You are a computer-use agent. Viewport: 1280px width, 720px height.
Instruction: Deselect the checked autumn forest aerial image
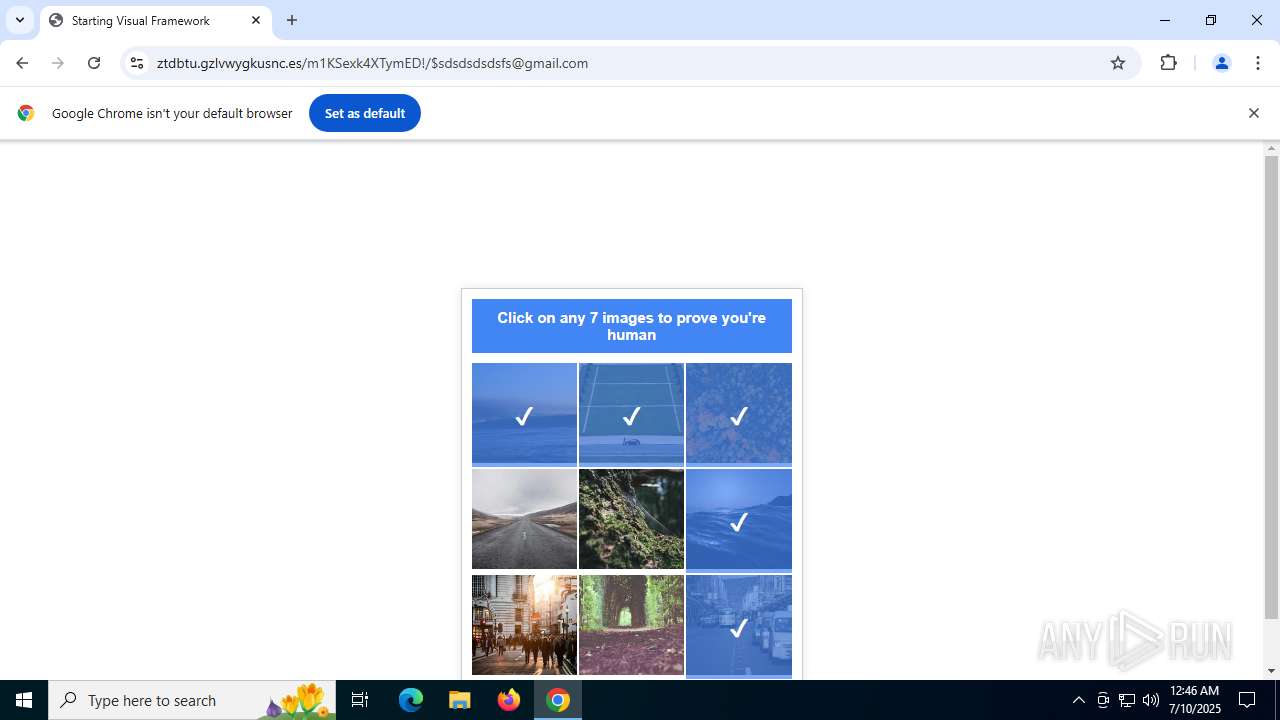click(738, 414)
